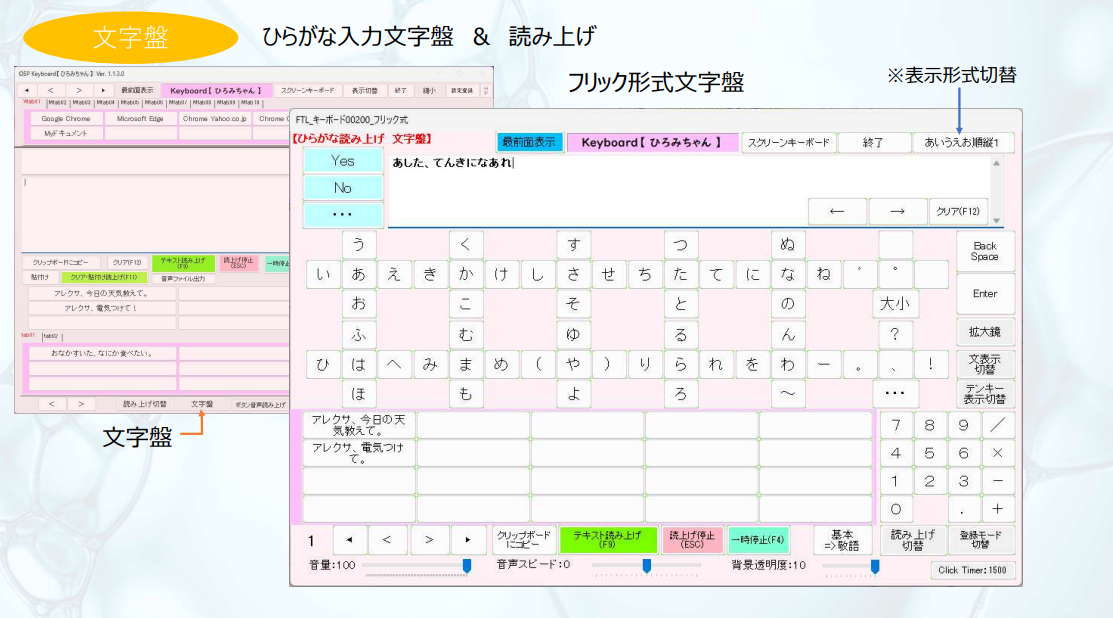This screenshot has width=1113, height=618.
Task: Adjust the 背景透明度 transparency slider
Action: 852,565
